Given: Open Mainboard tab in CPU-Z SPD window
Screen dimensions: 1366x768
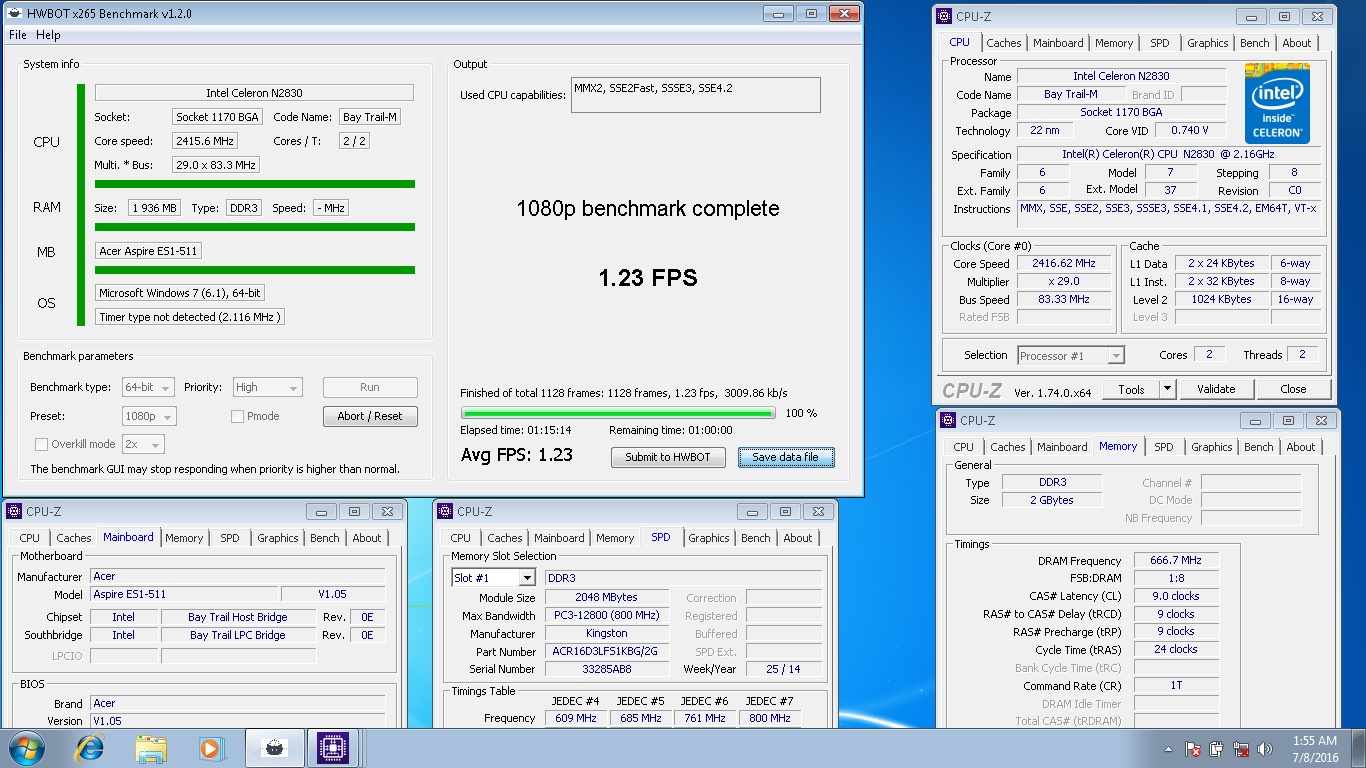Looking at the screenshot, I should coord(559,538).
